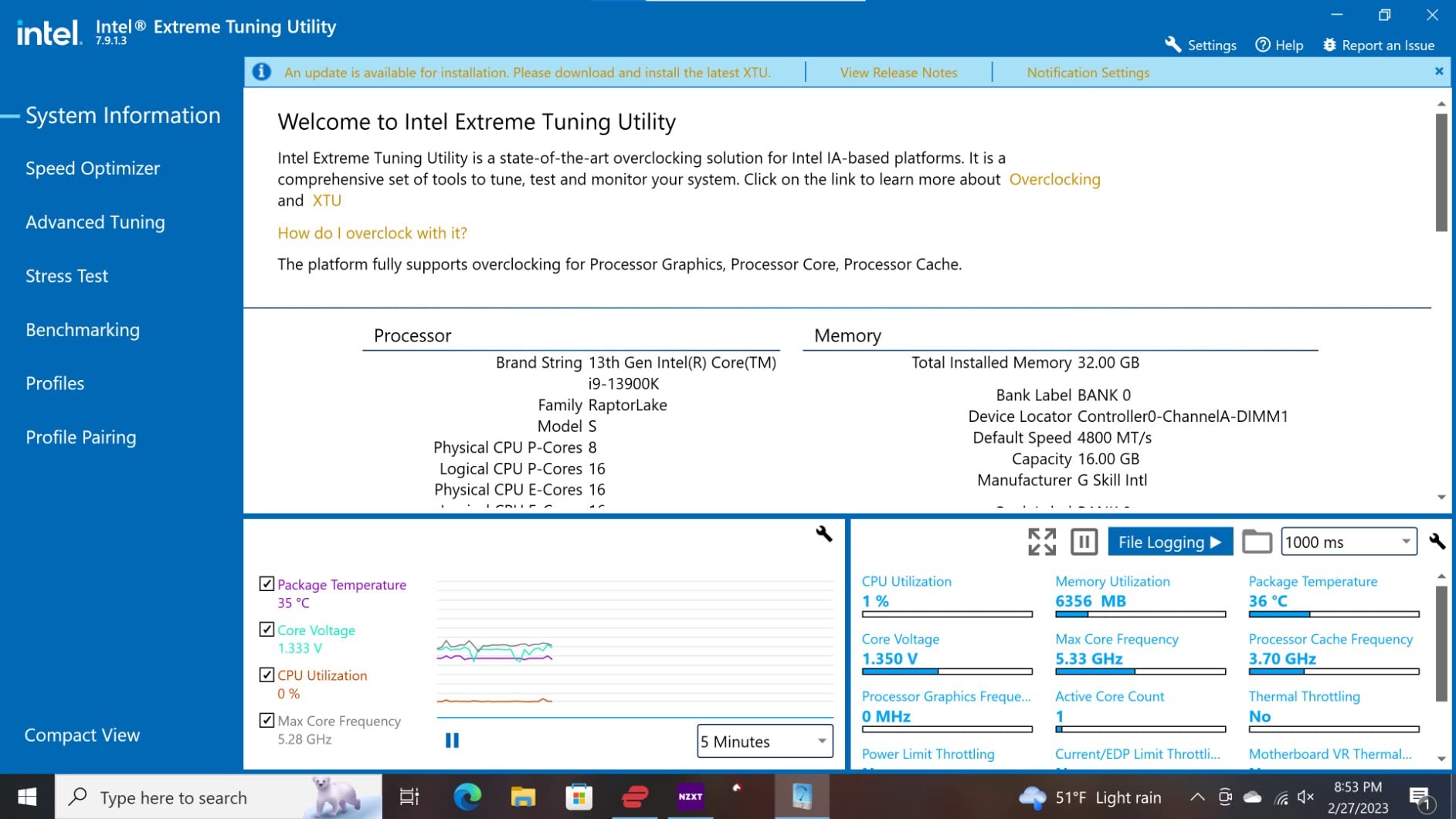Image resolution: width=1456 pixels, height=819 pixels.
Task: Click Report an Issue
Action: pos(1379,45)
